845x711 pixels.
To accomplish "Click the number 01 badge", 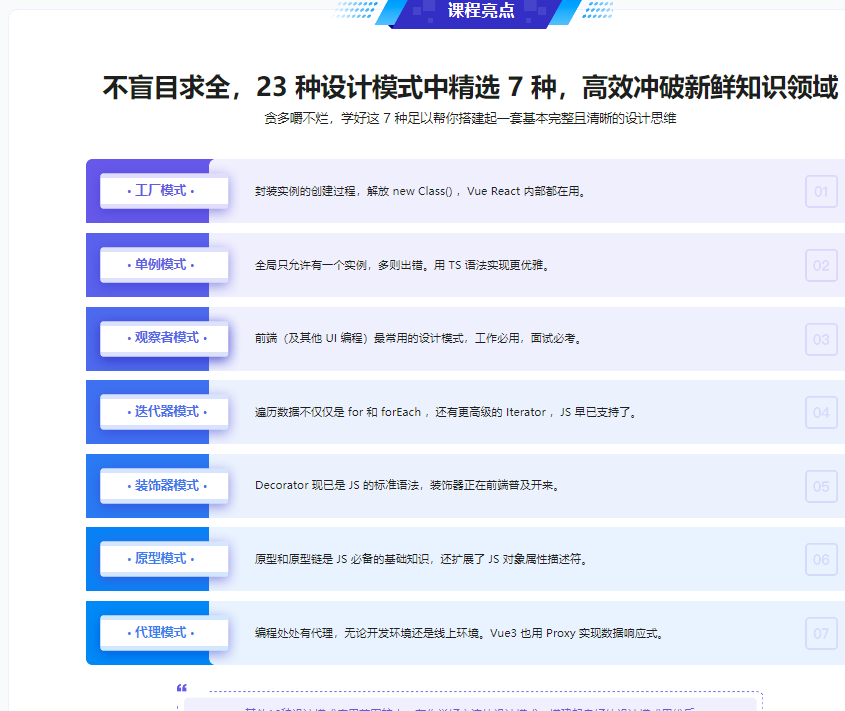I will pyautogui.click(x=821, y=191).
